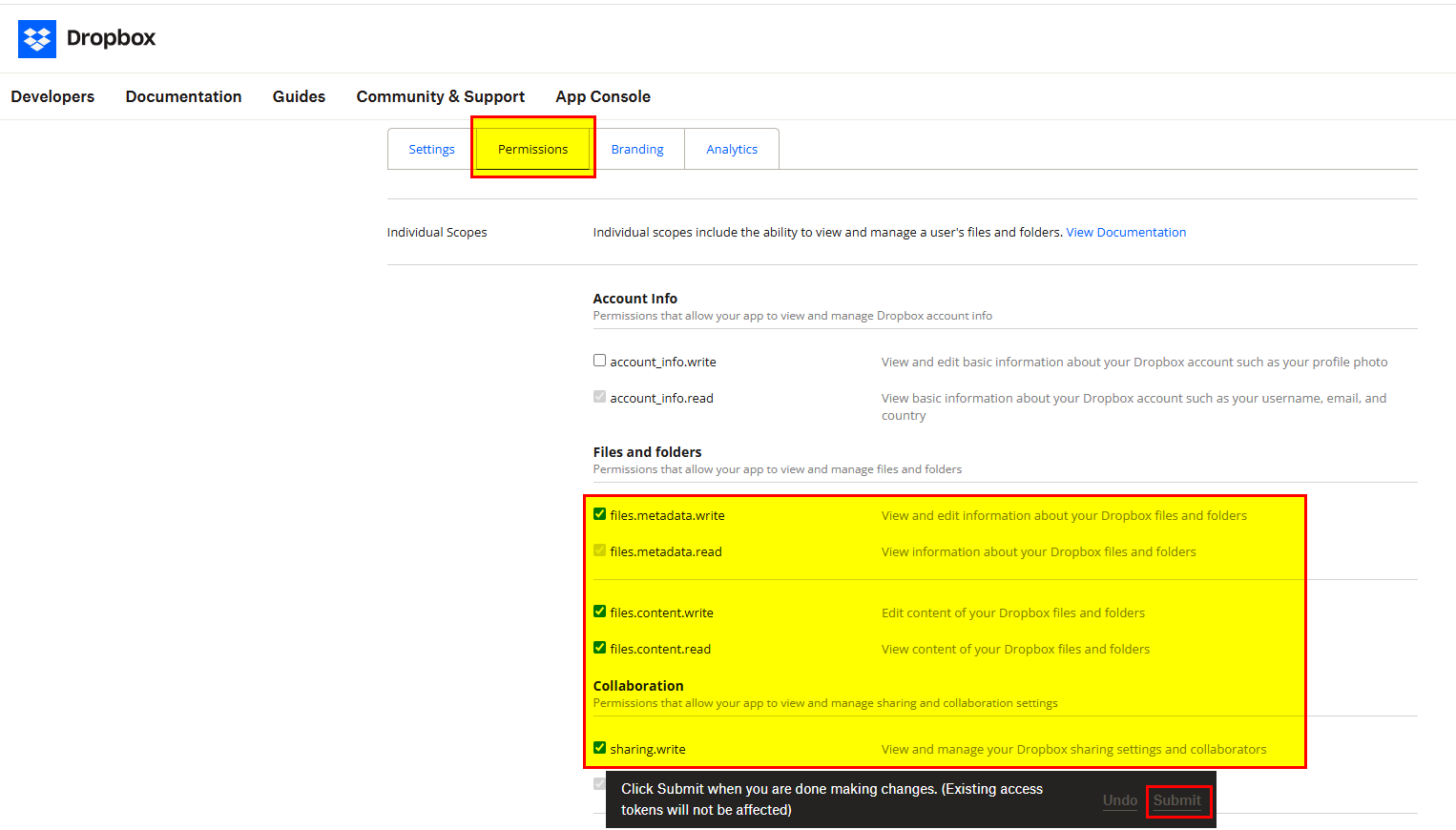This screenshot has width=1456, height=830.
Task: Enable the account_info.write checkbox
Action: tap(599, 361)
